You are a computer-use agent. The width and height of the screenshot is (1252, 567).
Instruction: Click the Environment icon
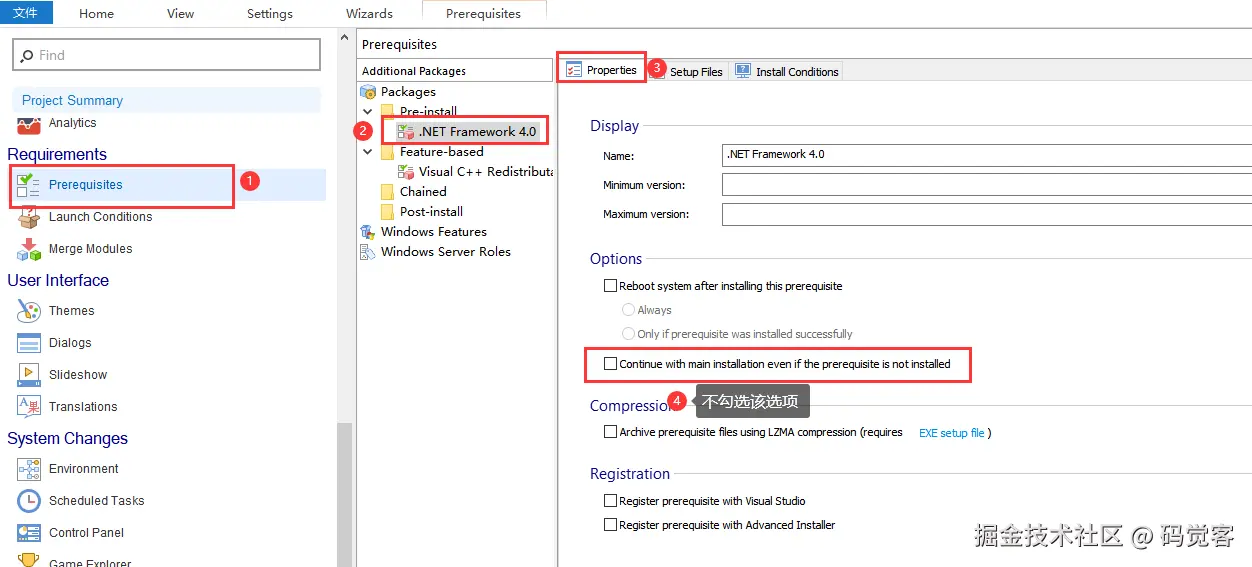29,469
